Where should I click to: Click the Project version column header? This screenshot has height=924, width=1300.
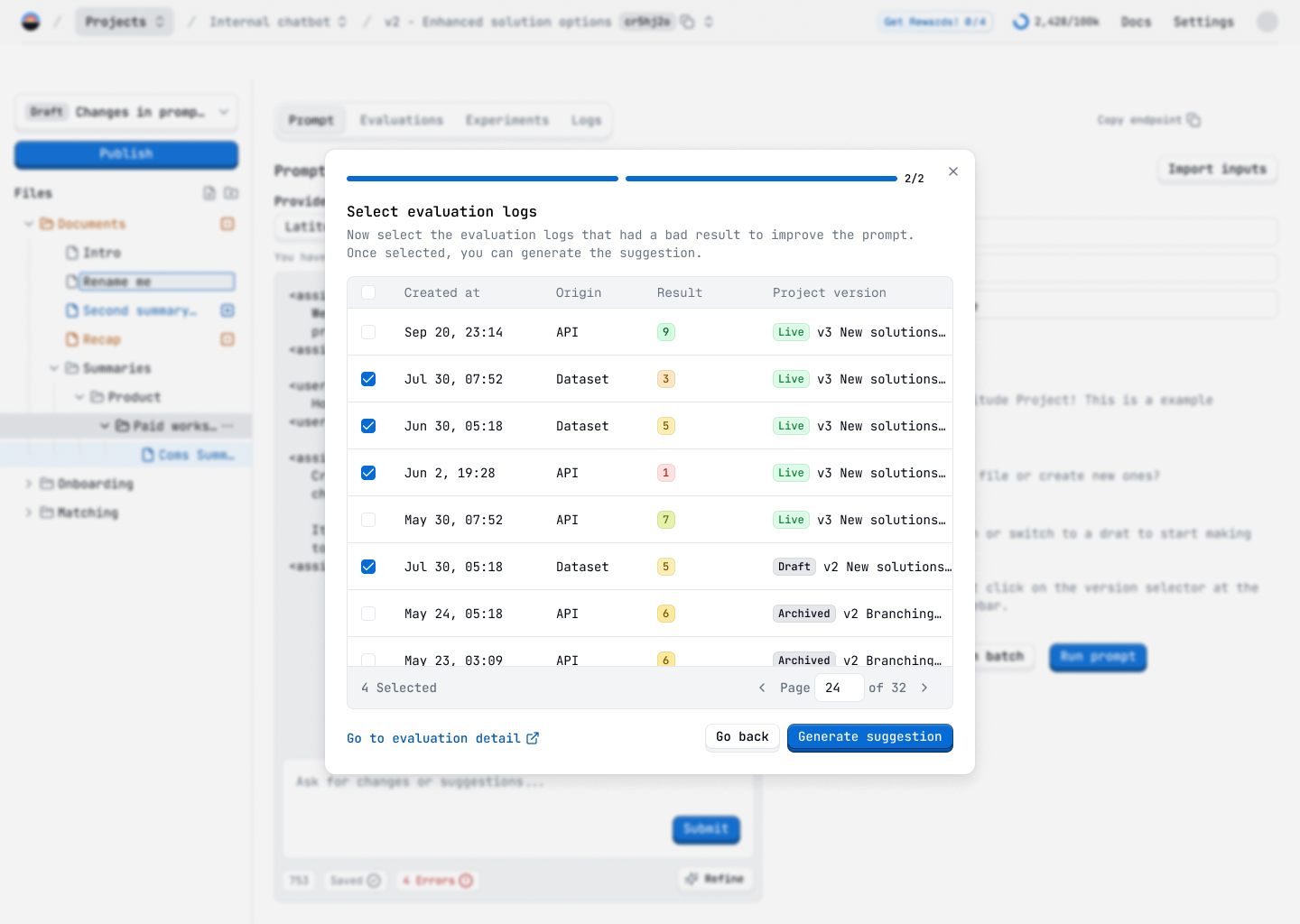click(x=830, y=292)
